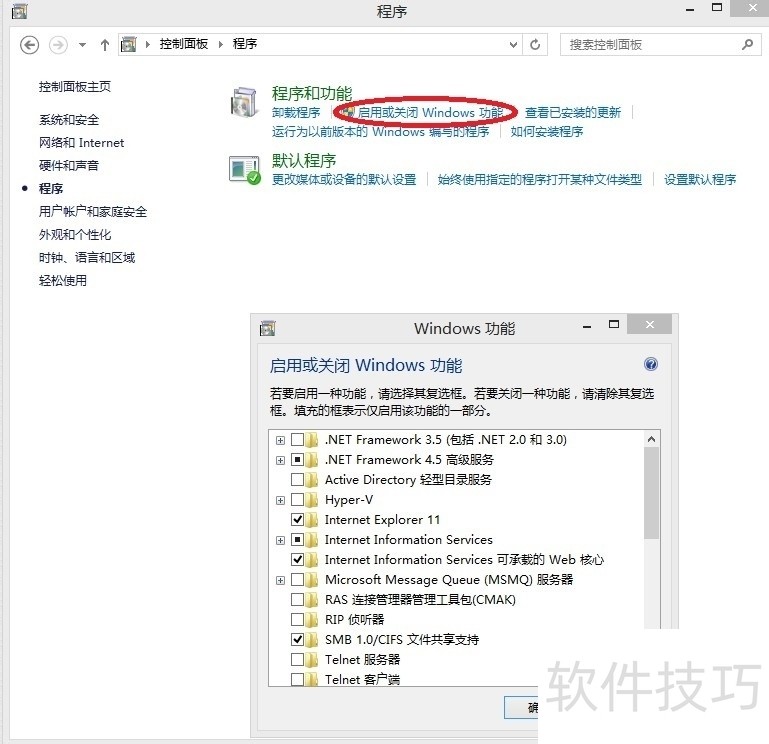Open 控制面板主页 in sidebar
The width and height of the screenshot is (769, 744).
point(75,87)
